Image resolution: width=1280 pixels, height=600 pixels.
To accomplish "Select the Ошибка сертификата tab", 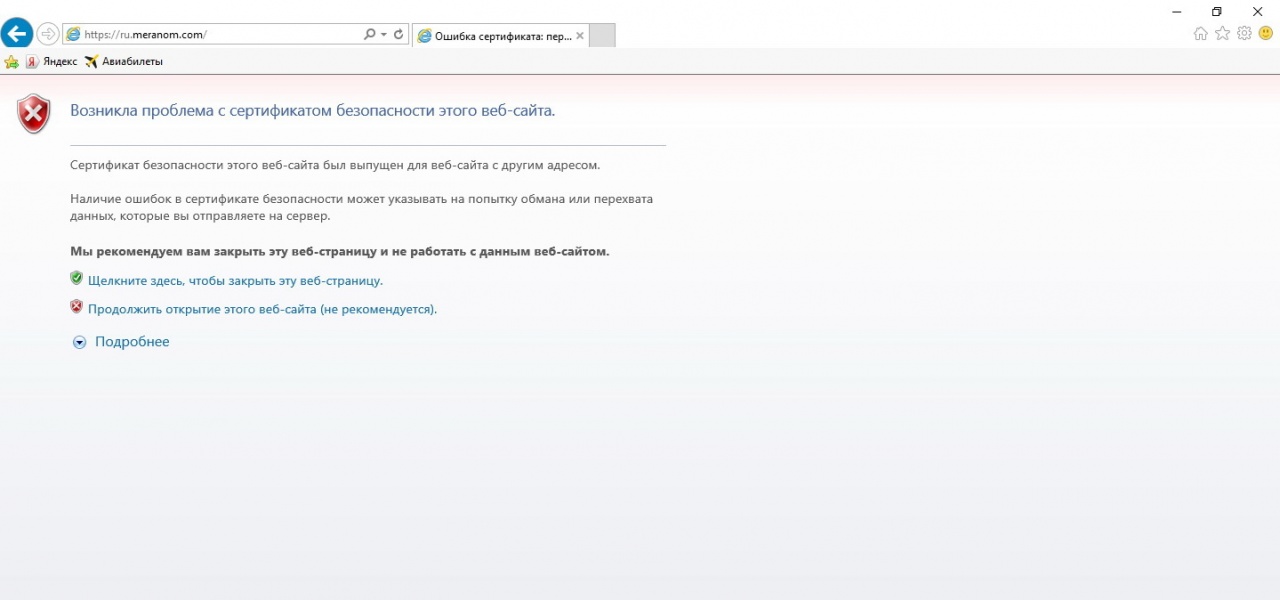I will coord(495,35).
